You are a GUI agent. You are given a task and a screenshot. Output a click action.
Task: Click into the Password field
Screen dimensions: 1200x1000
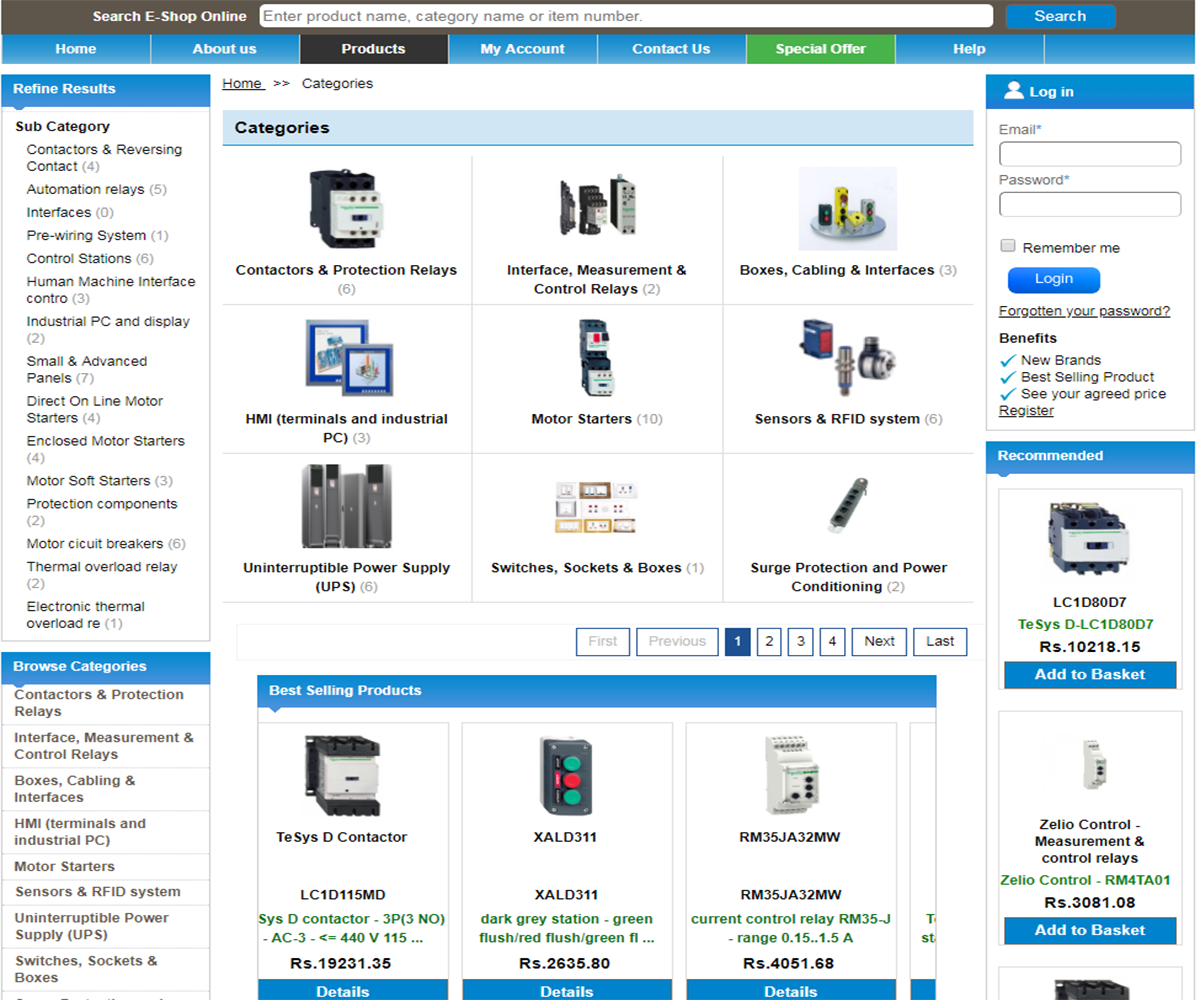coord(1090,204)
